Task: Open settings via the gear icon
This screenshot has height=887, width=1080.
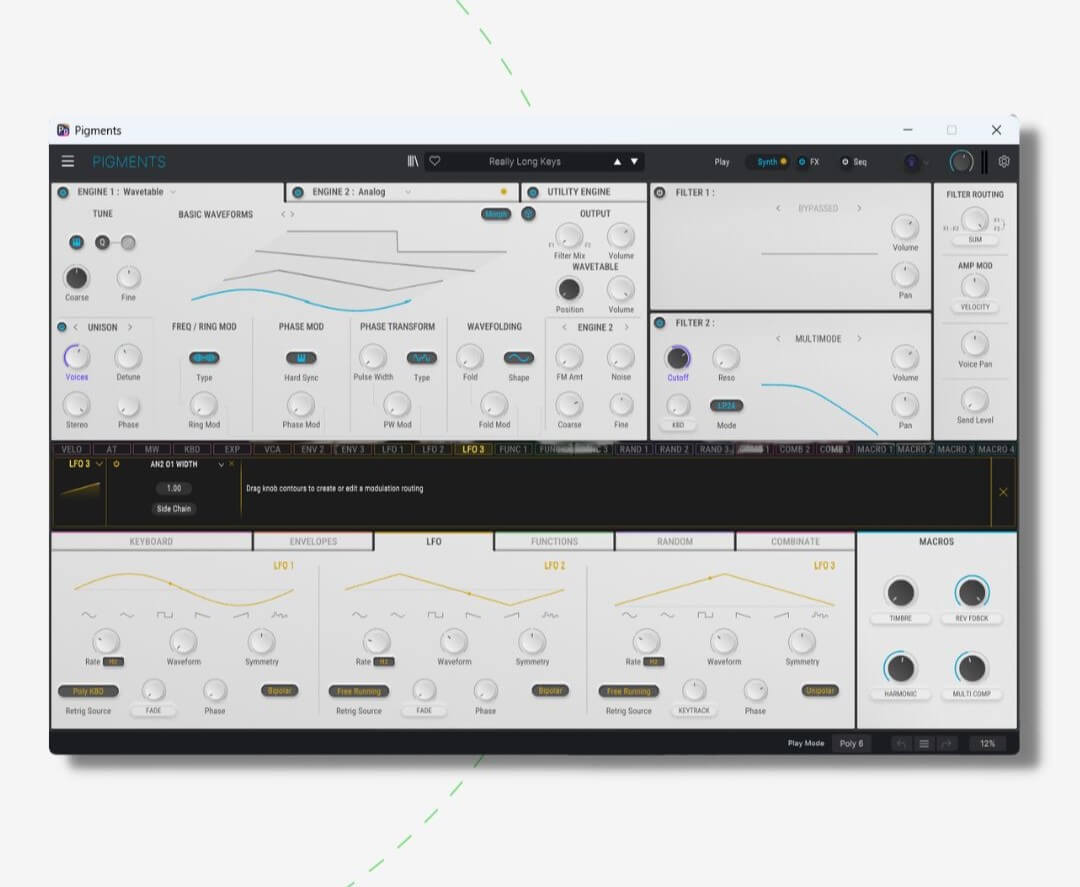Action: tap(1004, 161)
